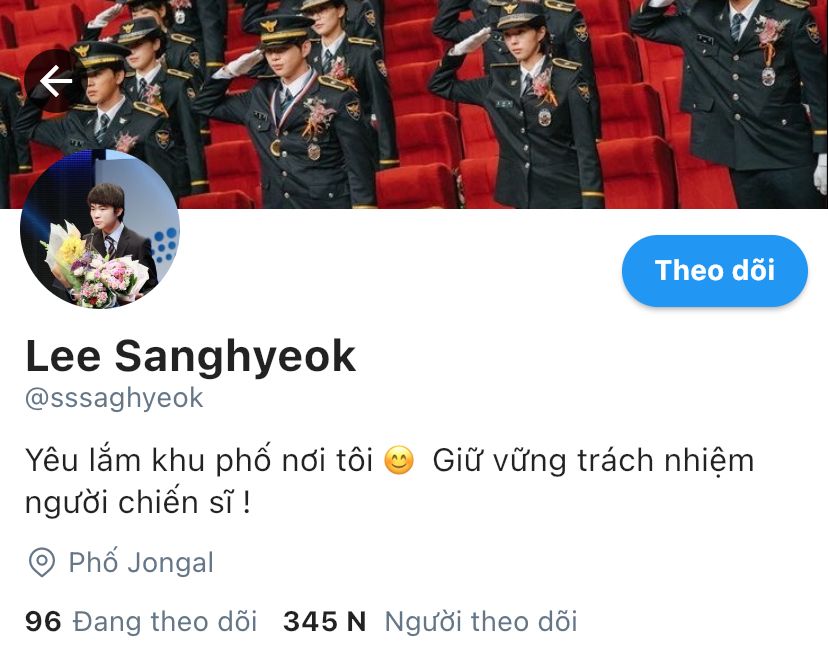828x664 pixels.
Task: Click the Theo dõi follow button
Action: 714,270
